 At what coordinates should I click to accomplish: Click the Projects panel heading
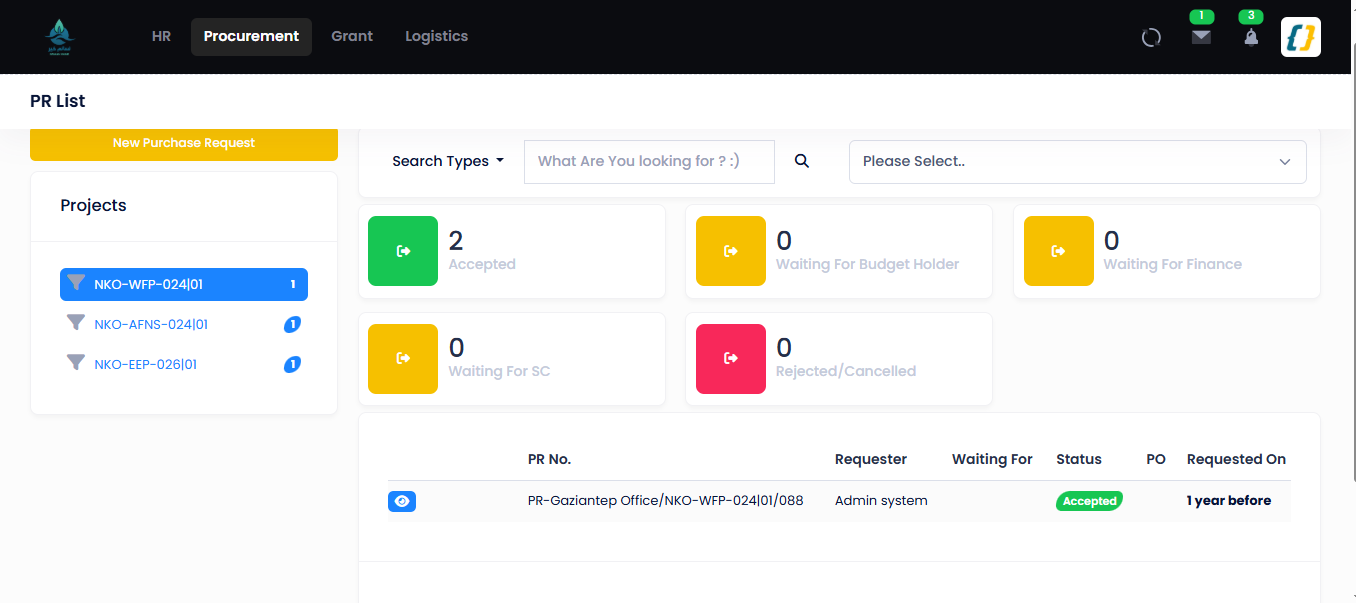click(x=93, y=205)
